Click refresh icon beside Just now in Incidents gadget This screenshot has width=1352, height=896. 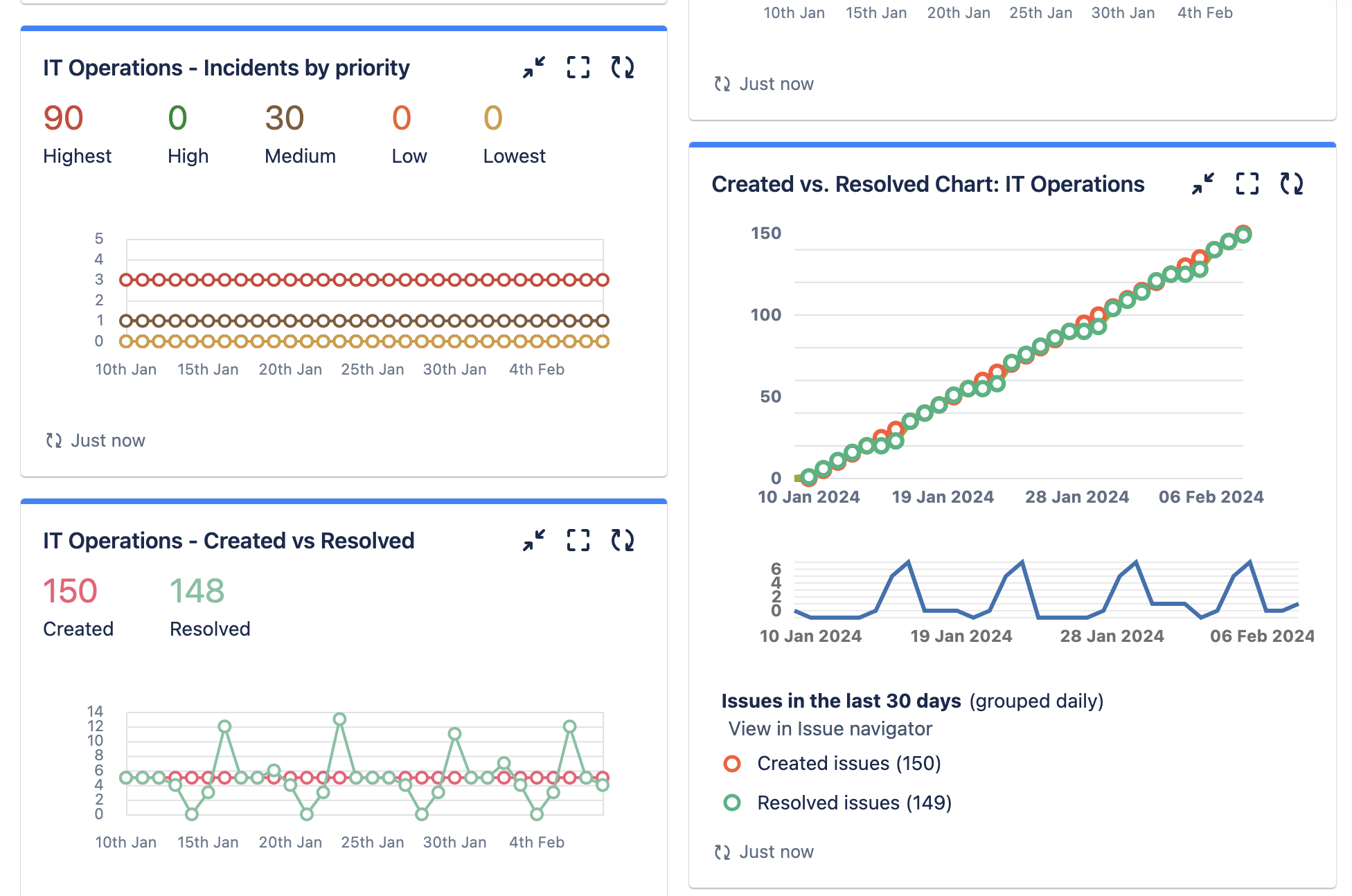point(54,440)
